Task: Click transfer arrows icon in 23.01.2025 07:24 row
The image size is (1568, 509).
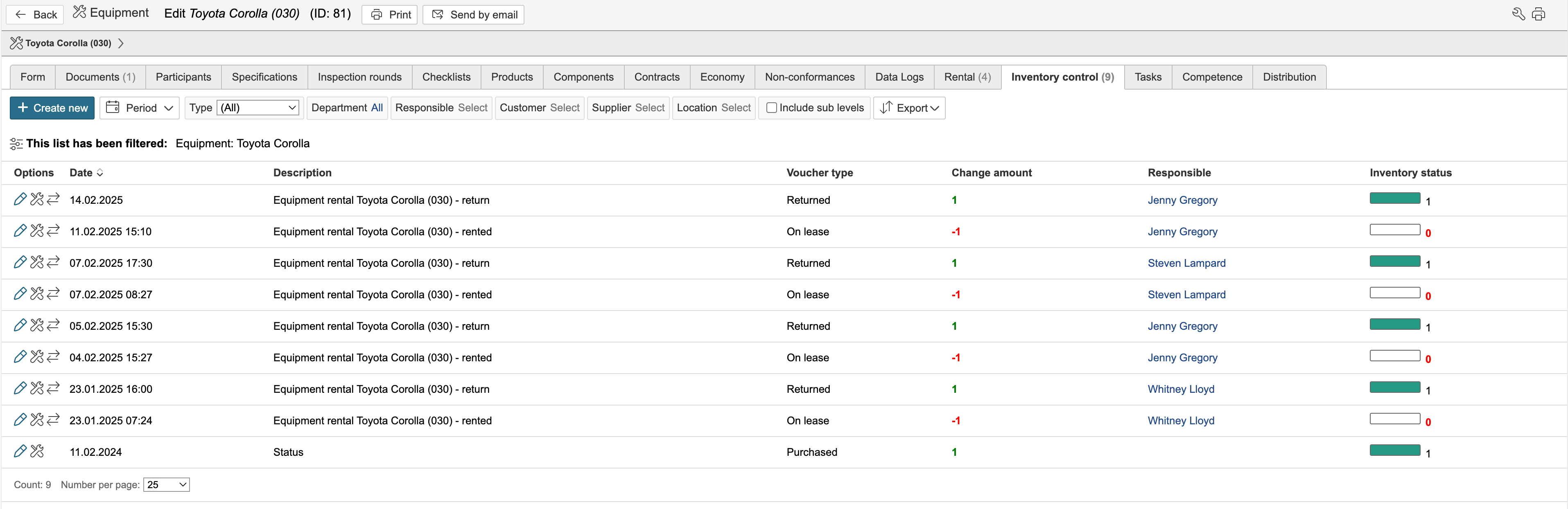Action: 54,420
